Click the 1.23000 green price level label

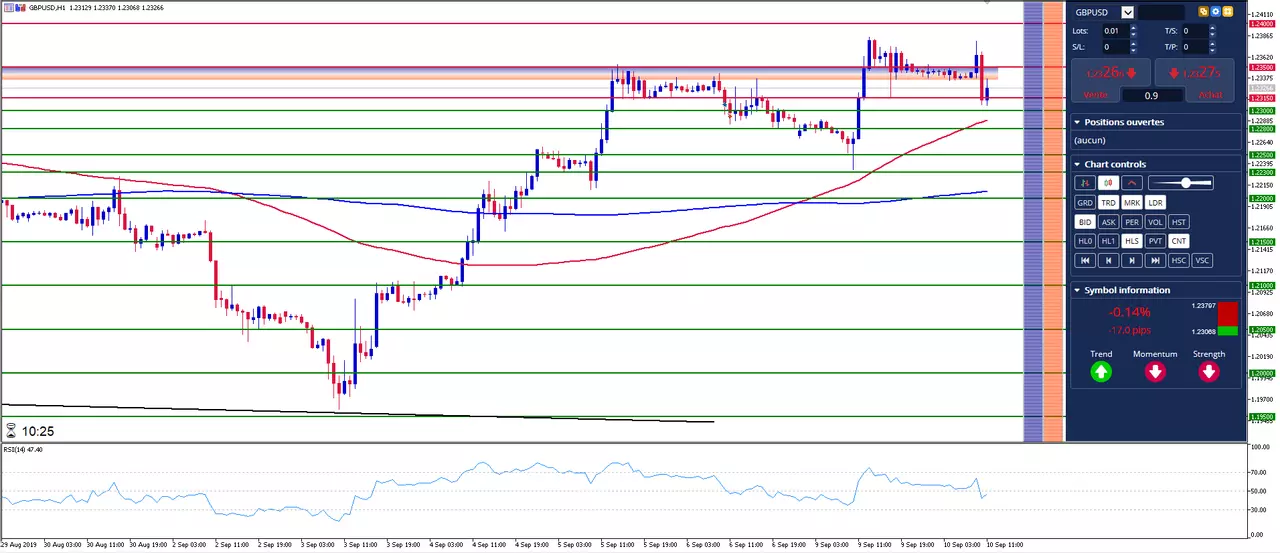1261,110
